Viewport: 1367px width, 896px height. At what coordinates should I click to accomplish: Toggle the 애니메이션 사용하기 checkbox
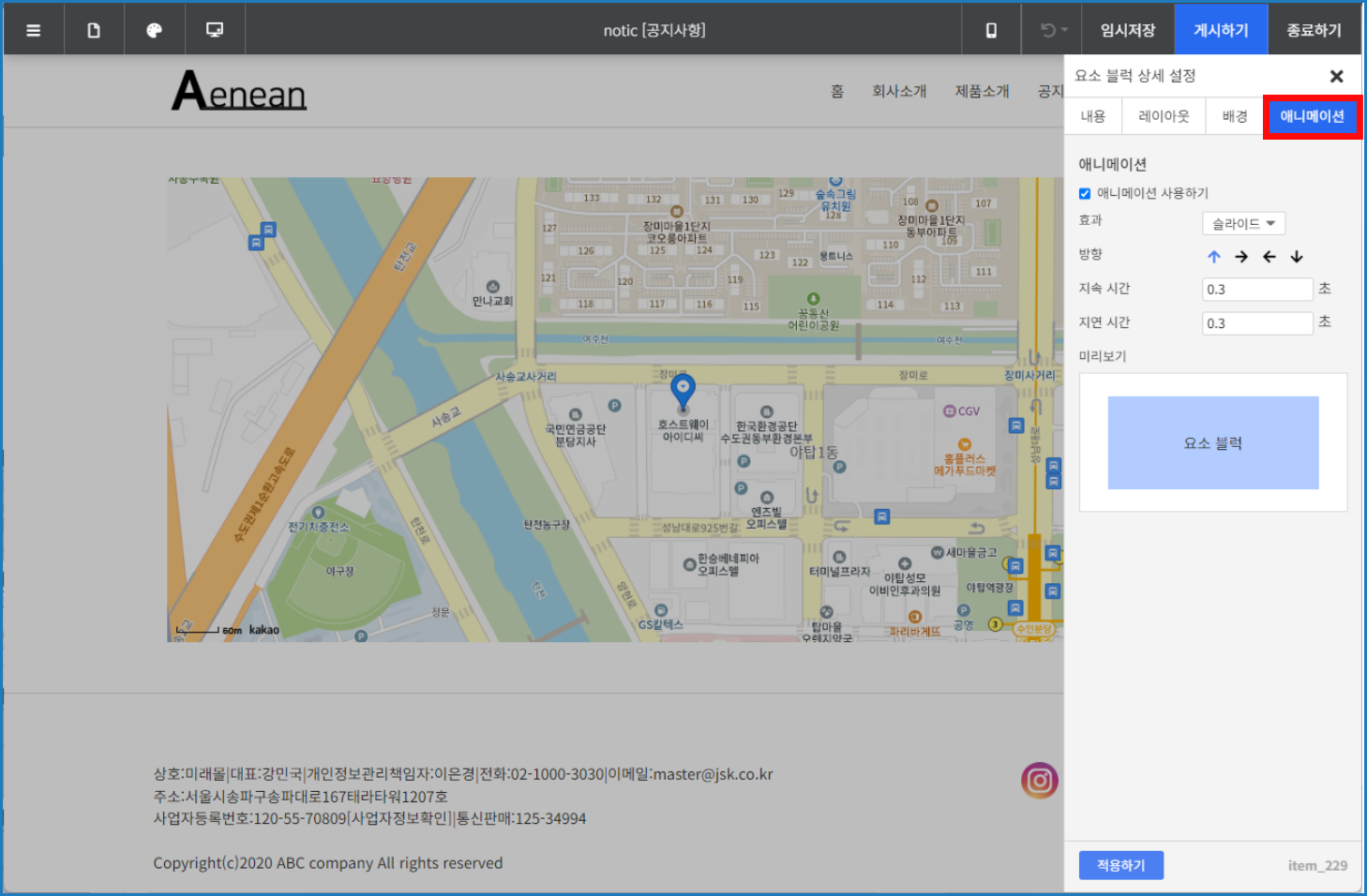[x=1085, y=193]
